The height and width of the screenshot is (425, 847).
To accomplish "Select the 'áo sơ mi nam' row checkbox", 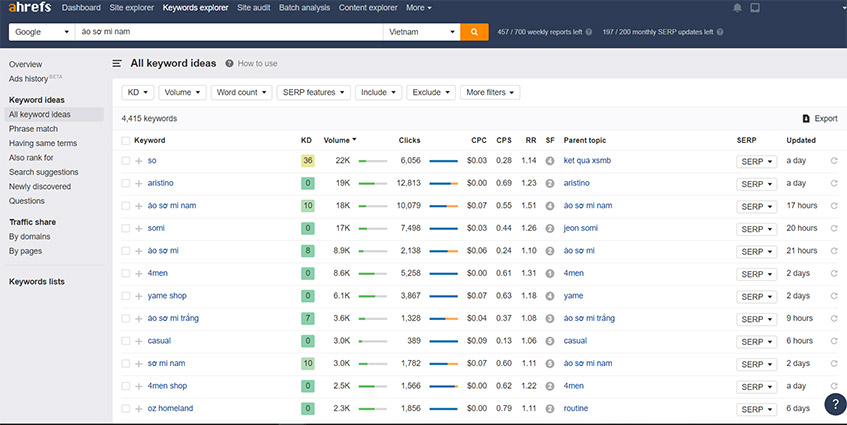I will (125, 206).
